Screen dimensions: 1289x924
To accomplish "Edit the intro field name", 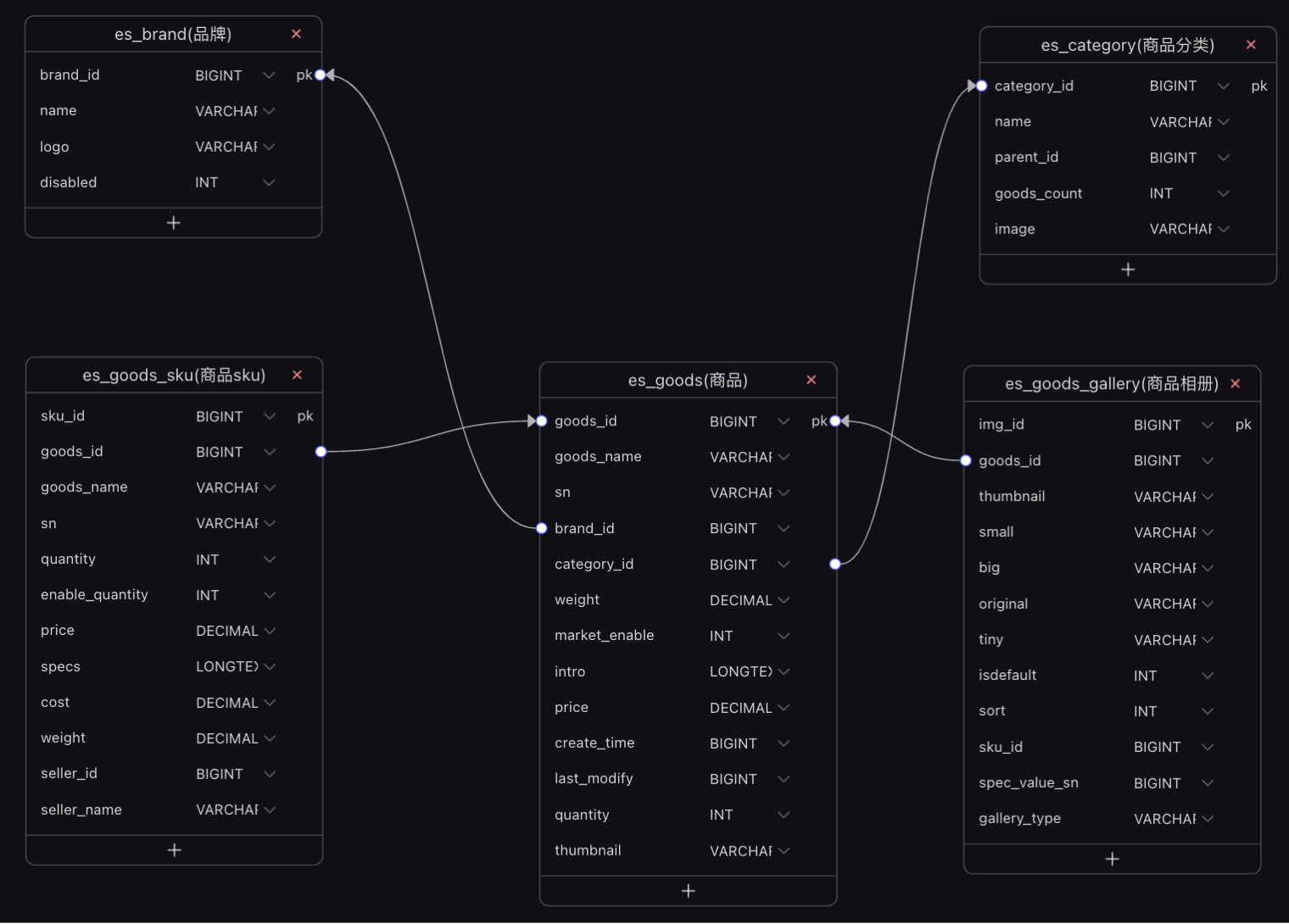I will (570, 671).
